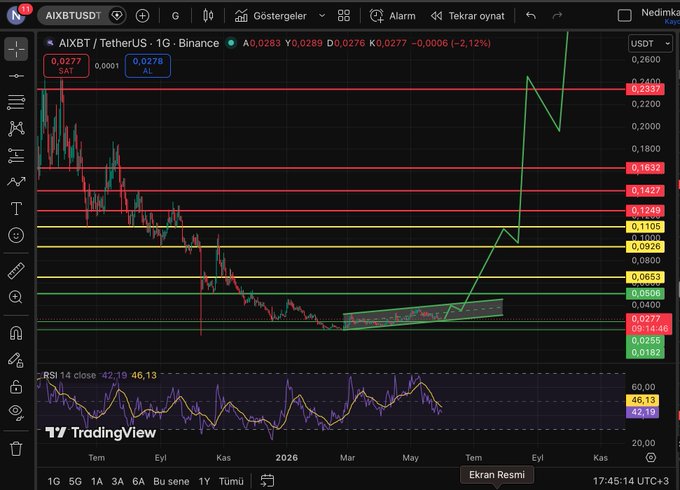The height and width of the screenshot is (490, 680).
Task: Click the 0,0278 AL buy button
Action: click(148, 66)
